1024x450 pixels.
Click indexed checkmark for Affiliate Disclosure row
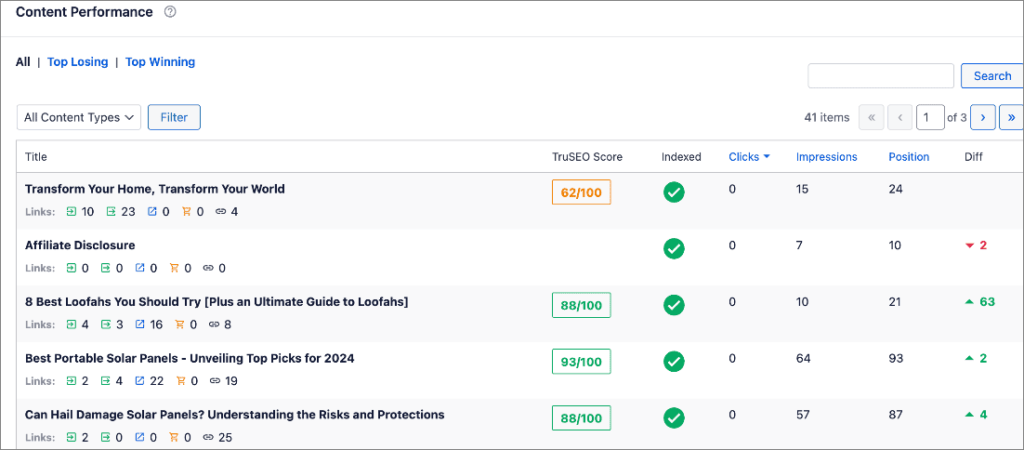point(674,248)
